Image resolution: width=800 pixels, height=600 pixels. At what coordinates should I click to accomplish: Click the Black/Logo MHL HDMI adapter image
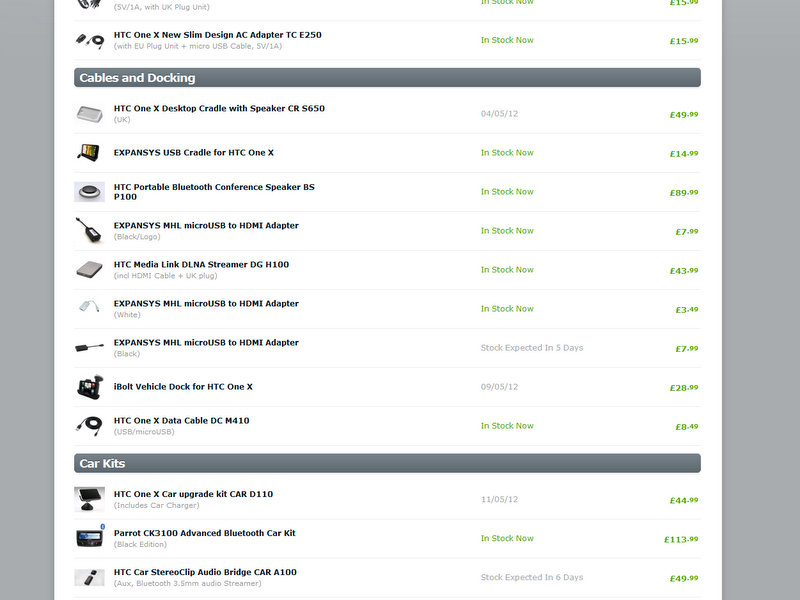coord(89,231)
